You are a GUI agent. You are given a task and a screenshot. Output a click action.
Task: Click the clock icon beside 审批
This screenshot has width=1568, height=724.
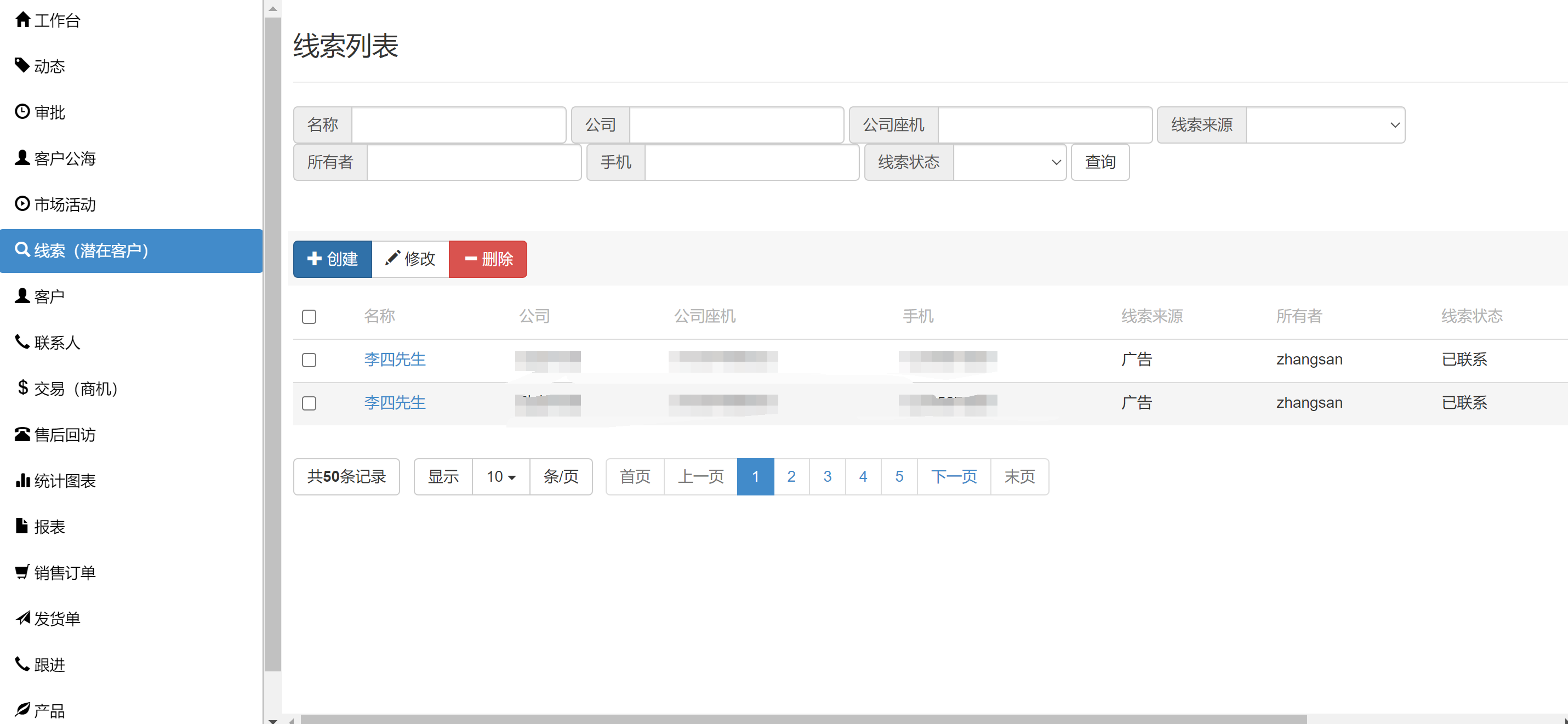click(x=22, y=111)
